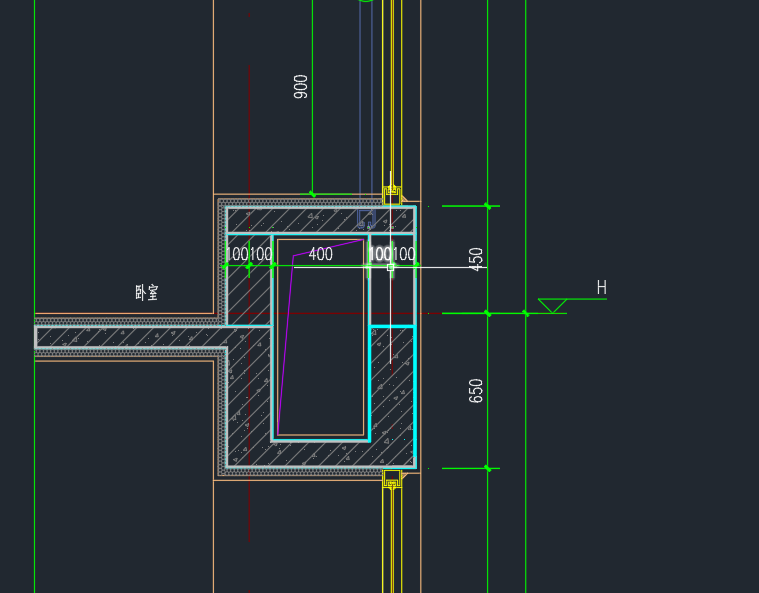
Task: Click the elevation triangle symbol
Action: point(552,305)
